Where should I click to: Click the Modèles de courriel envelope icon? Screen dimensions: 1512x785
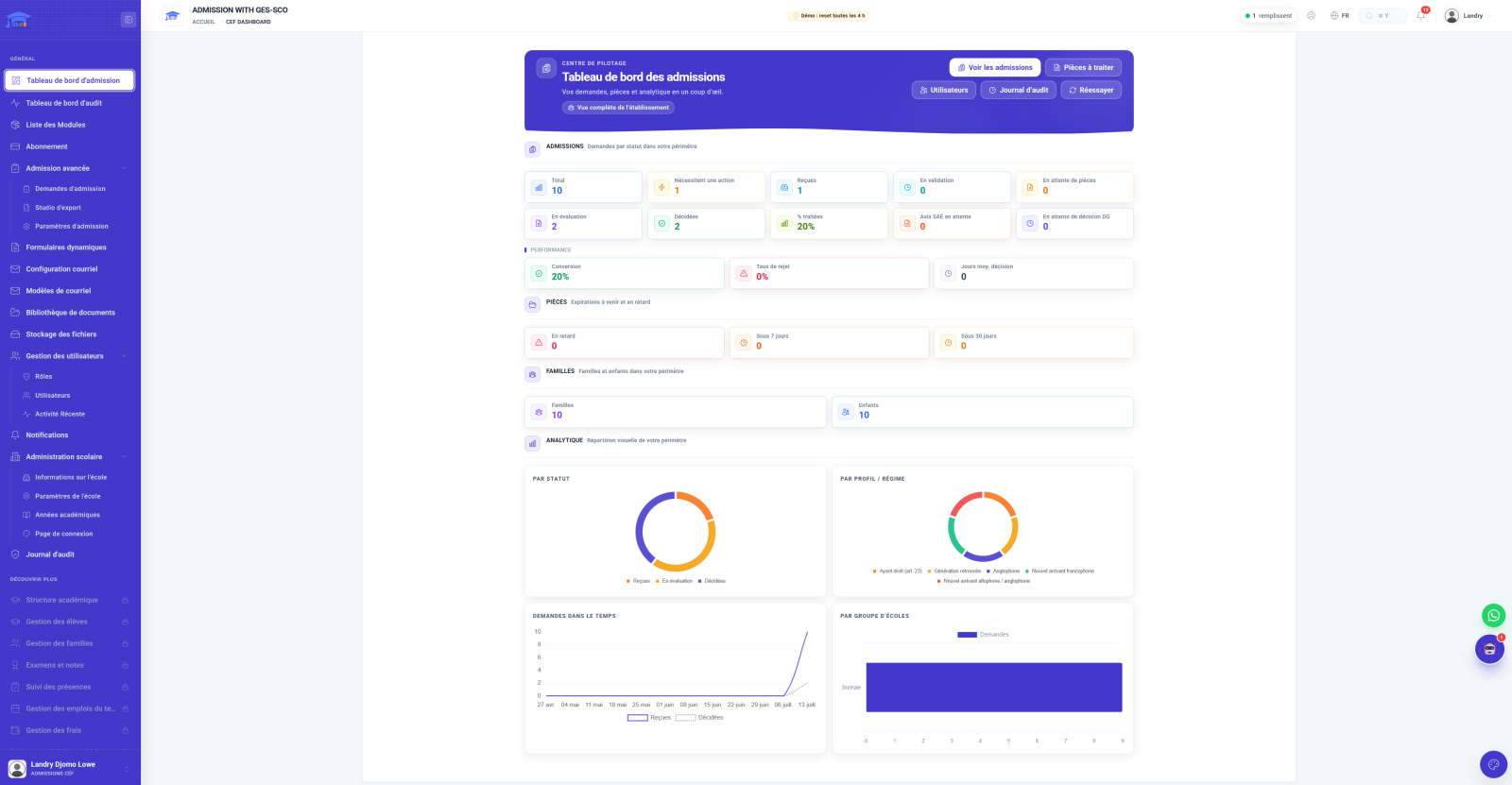click(15, 291)
